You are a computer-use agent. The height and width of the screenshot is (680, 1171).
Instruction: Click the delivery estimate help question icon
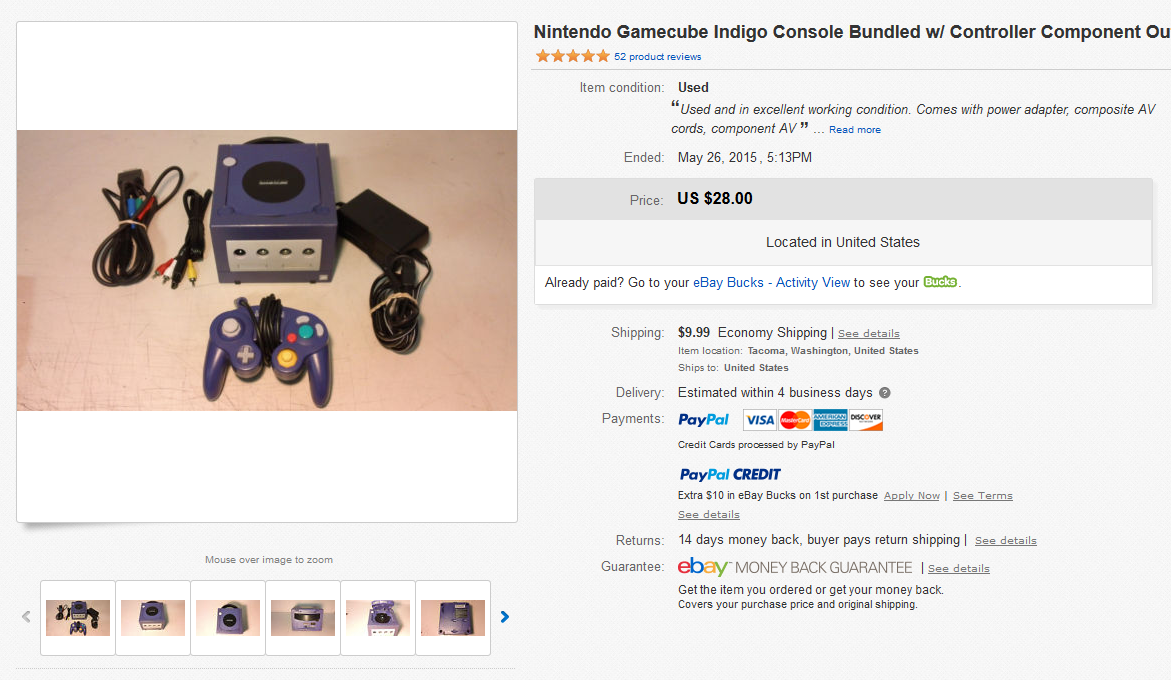coord(884,393)
